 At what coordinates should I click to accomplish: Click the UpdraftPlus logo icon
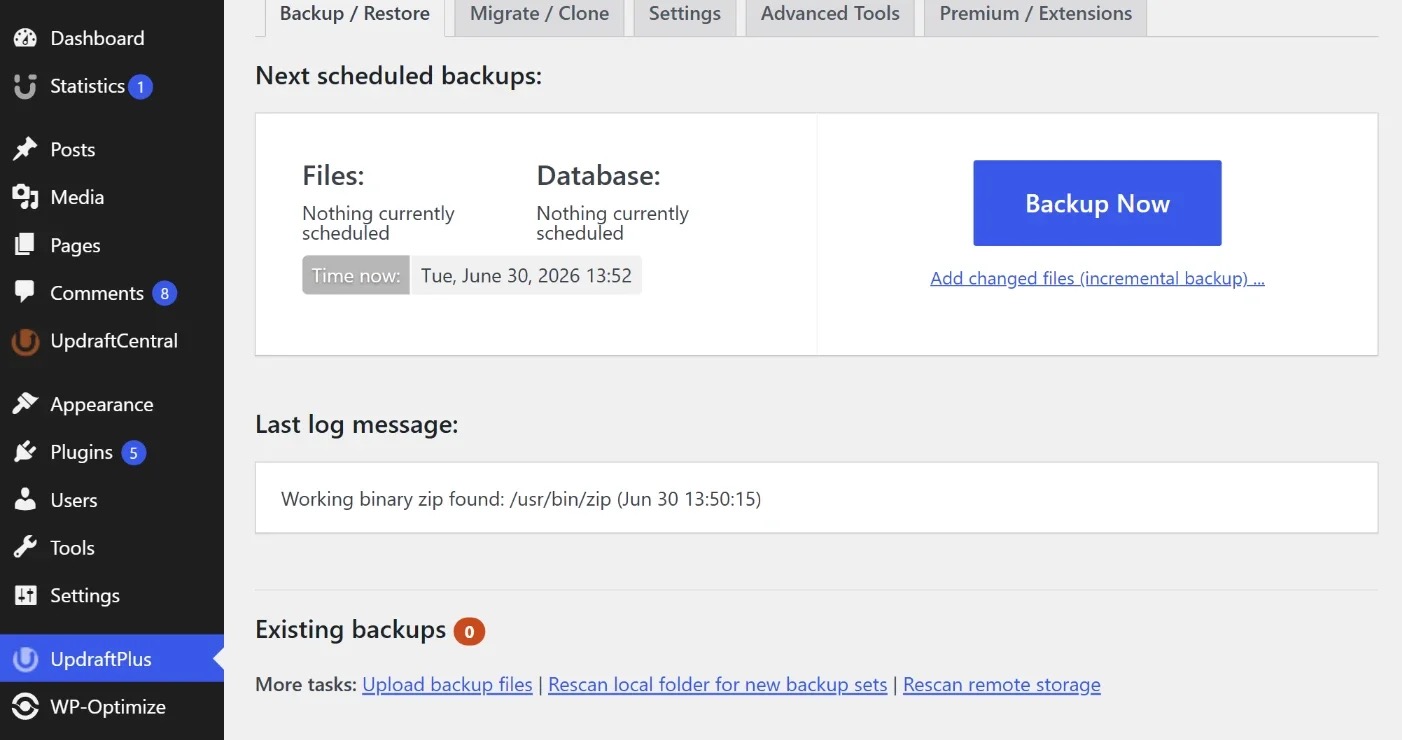(25, 660)
